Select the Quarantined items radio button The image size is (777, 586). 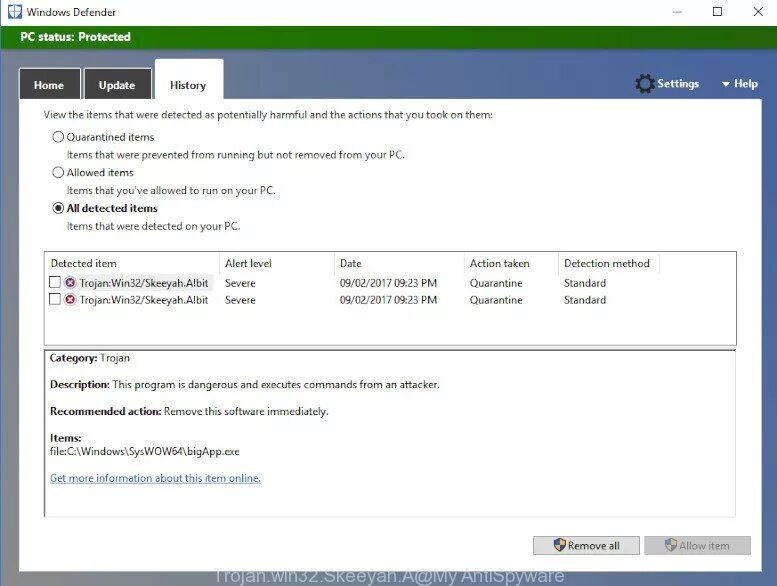(x=58, y=137)
